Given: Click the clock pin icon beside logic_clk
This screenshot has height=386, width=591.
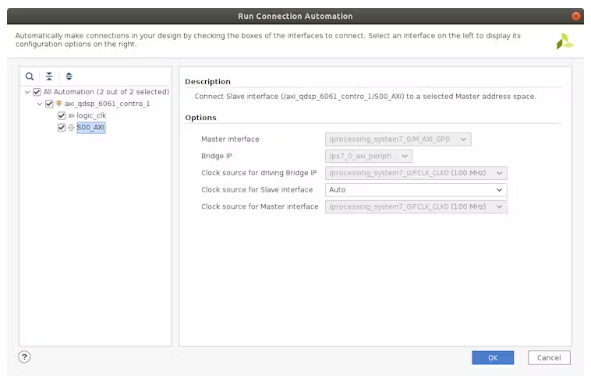Looking at the screenshot, I should pos(71,116).
